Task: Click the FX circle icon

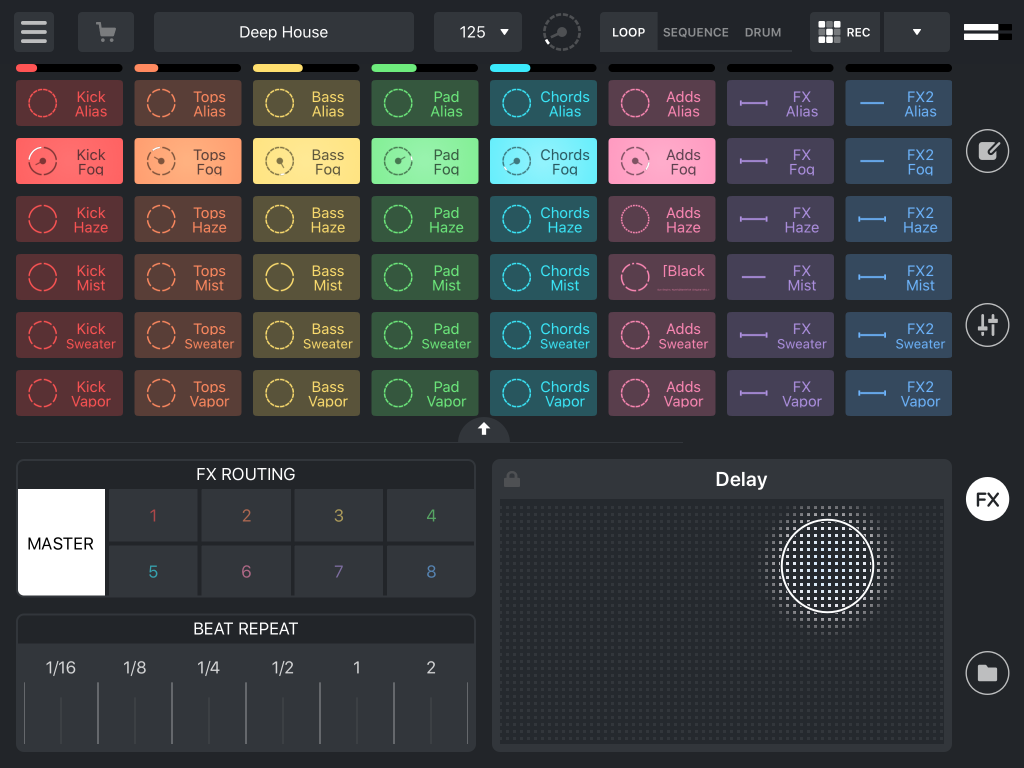Action: coord(987,499)
